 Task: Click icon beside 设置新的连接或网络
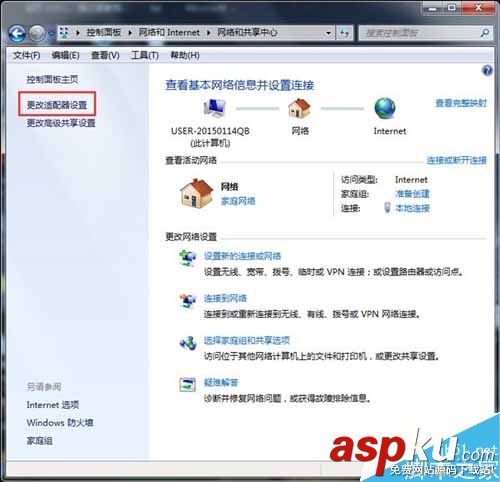[188, 258]
